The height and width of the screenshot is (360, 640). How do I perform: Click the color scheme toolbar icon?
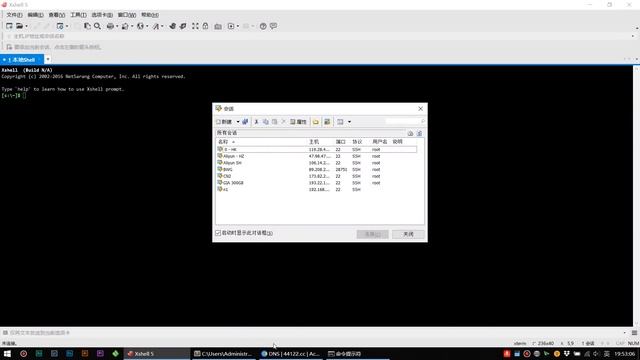pos(125,26)
